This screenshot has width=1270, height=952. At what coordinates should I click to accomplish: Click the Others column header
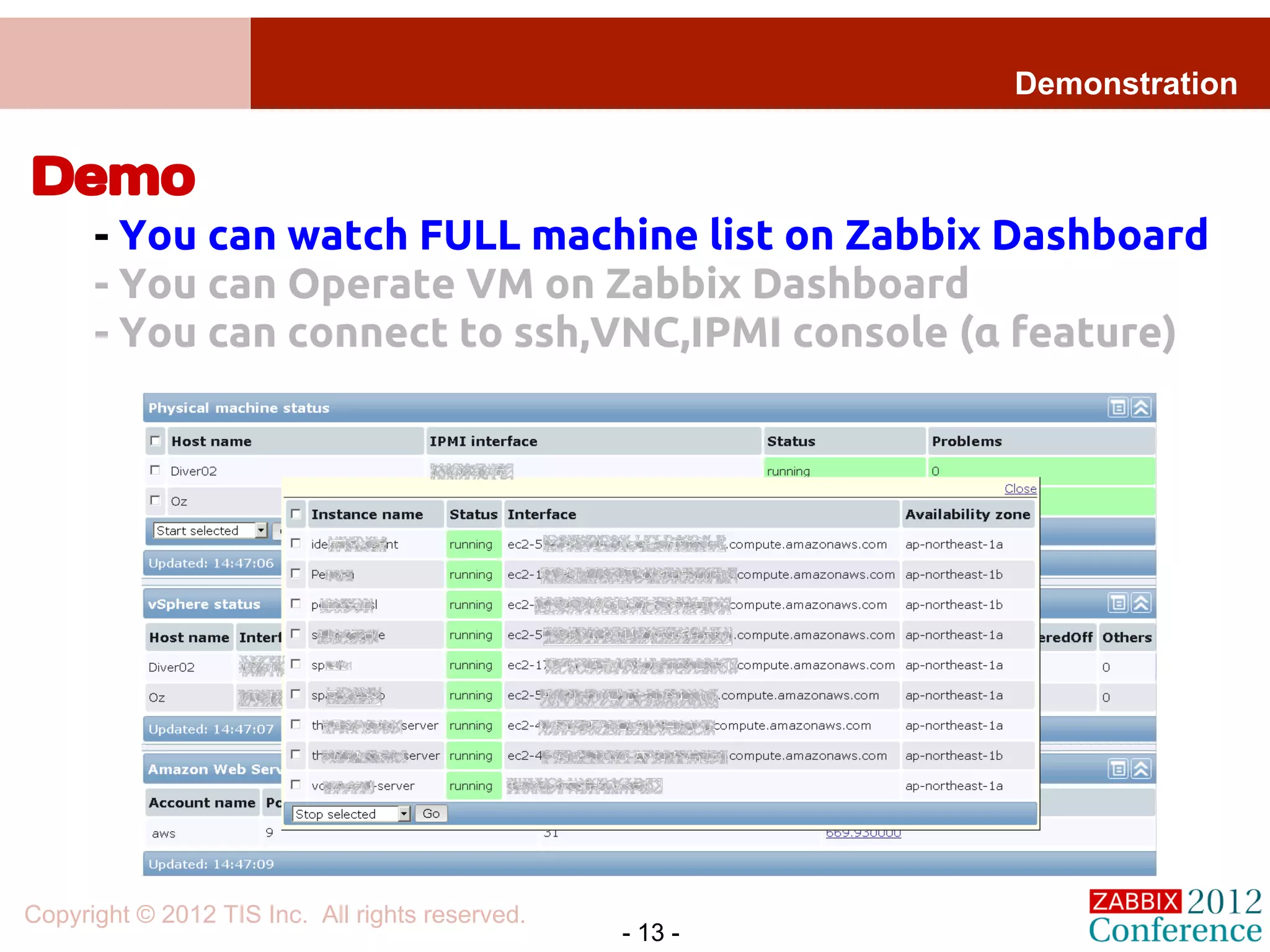click(x=1127, y=638)
